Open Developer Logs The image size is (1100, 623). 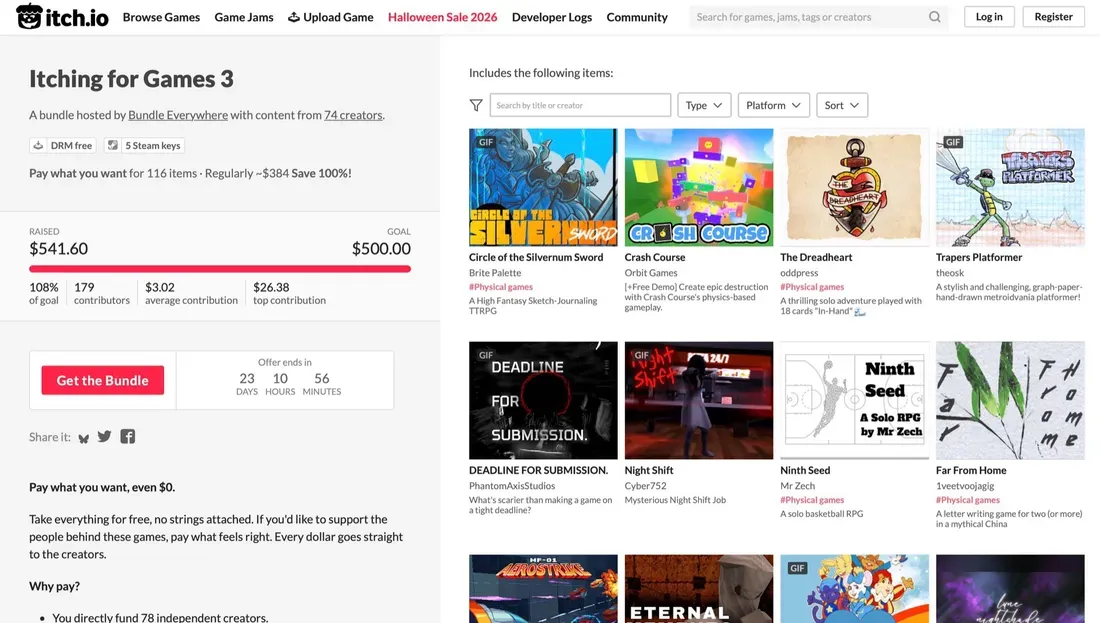552,17
